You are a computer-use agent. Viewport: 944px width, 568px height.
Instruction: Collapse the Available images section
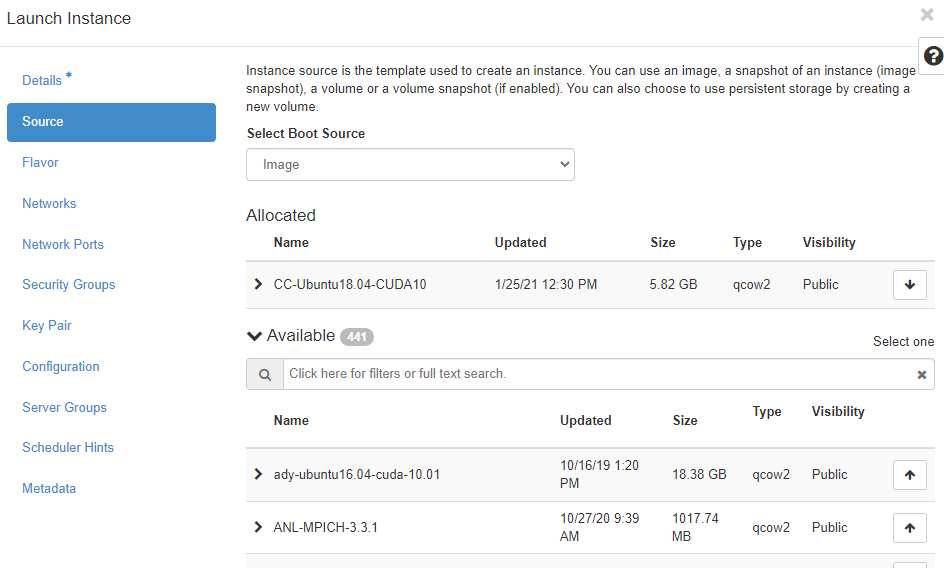pos(255,336)
